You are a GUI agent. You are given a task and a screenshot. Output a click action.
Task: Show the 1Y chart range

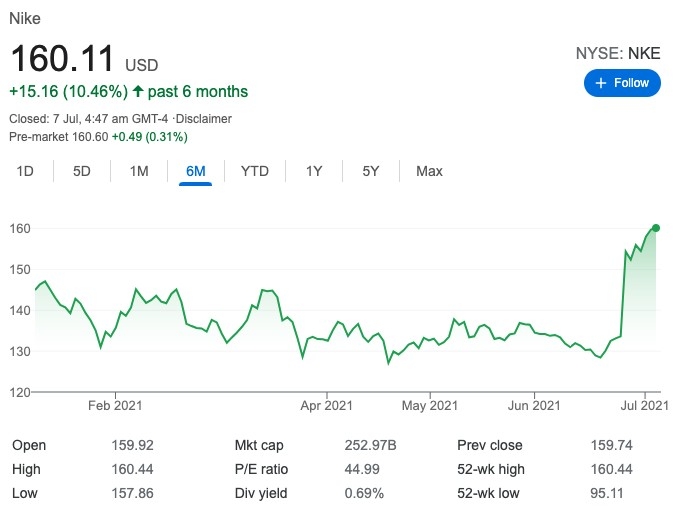click(x=314, y=171)
